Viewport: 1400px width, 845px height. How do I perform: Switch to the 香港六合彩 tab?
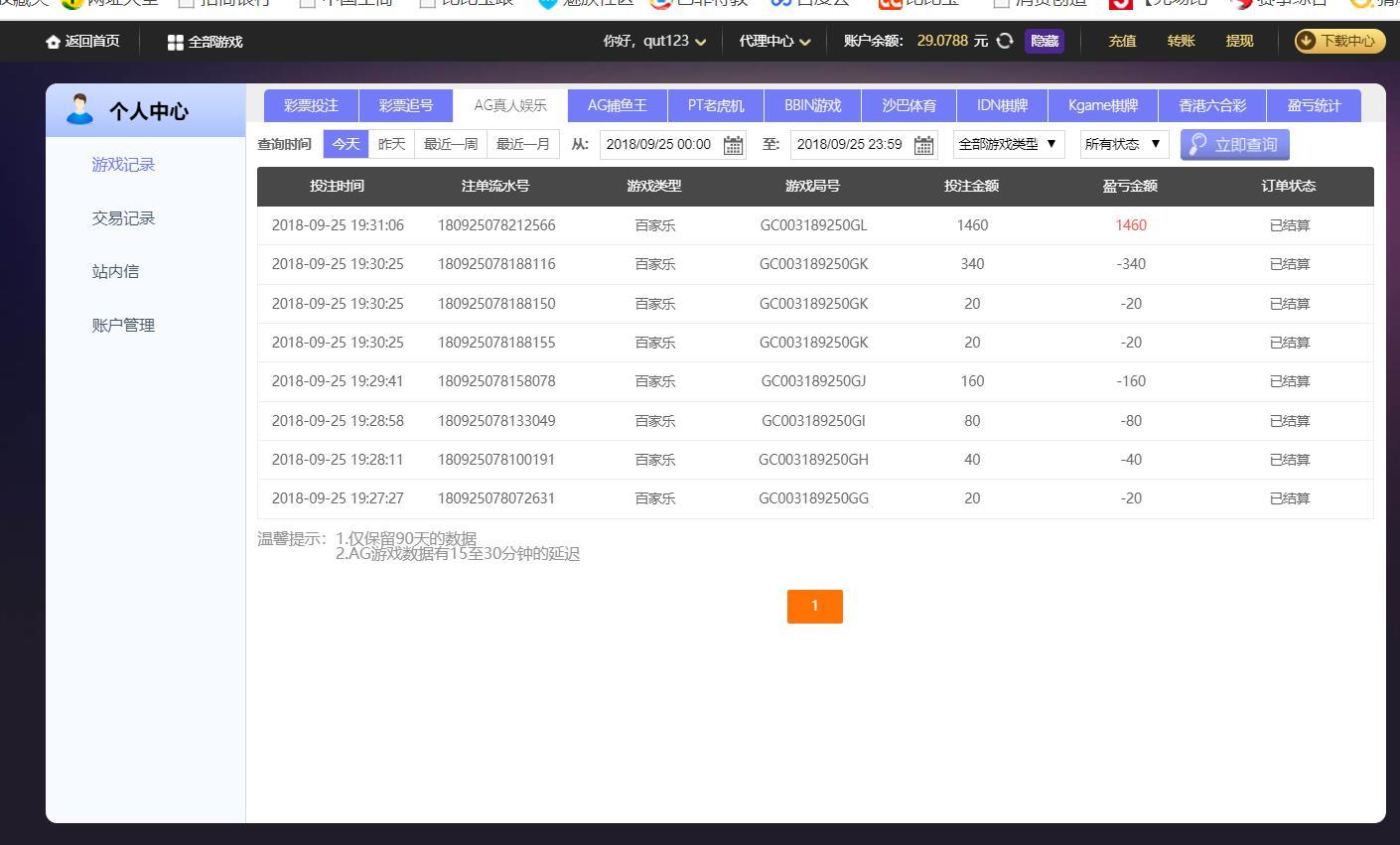coord(1212,105)
